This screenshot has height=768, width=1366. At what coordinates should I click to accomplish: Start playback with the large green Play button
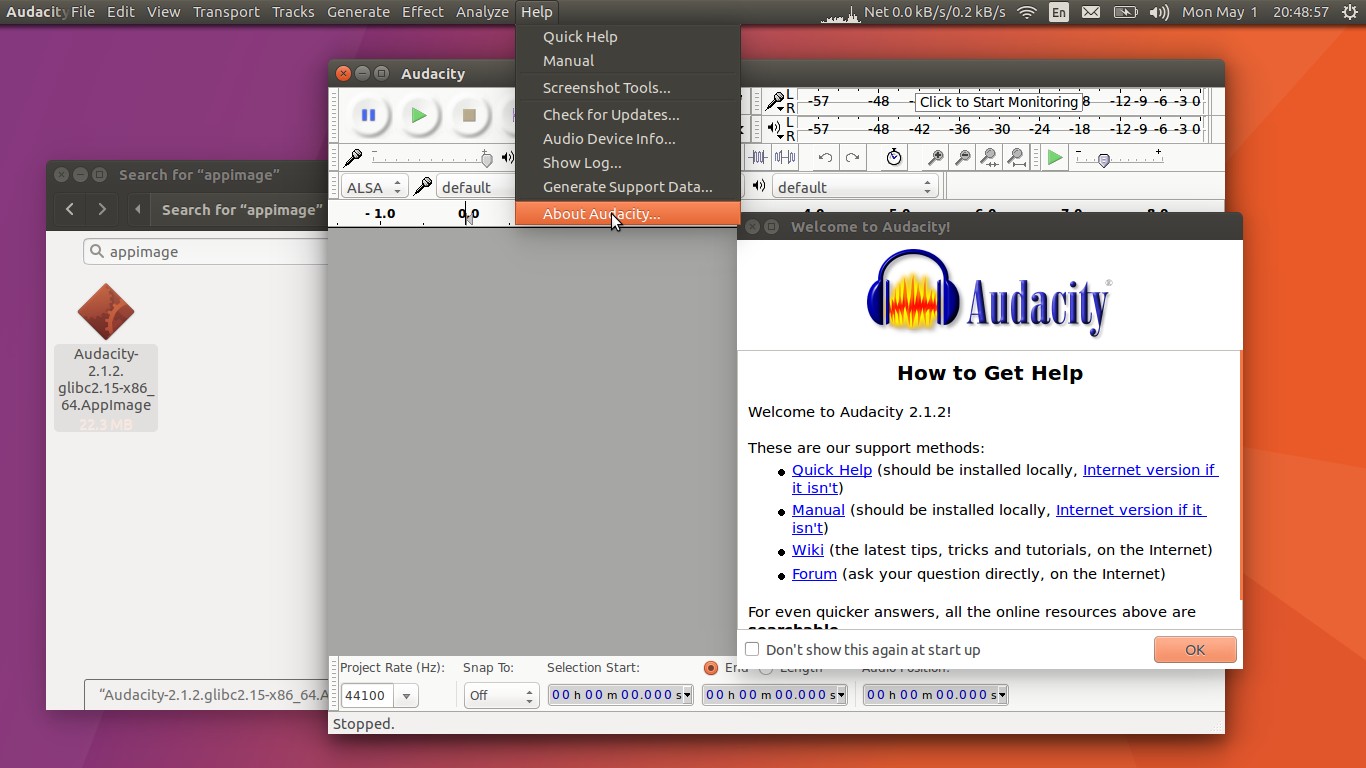[x=419, y=116]
